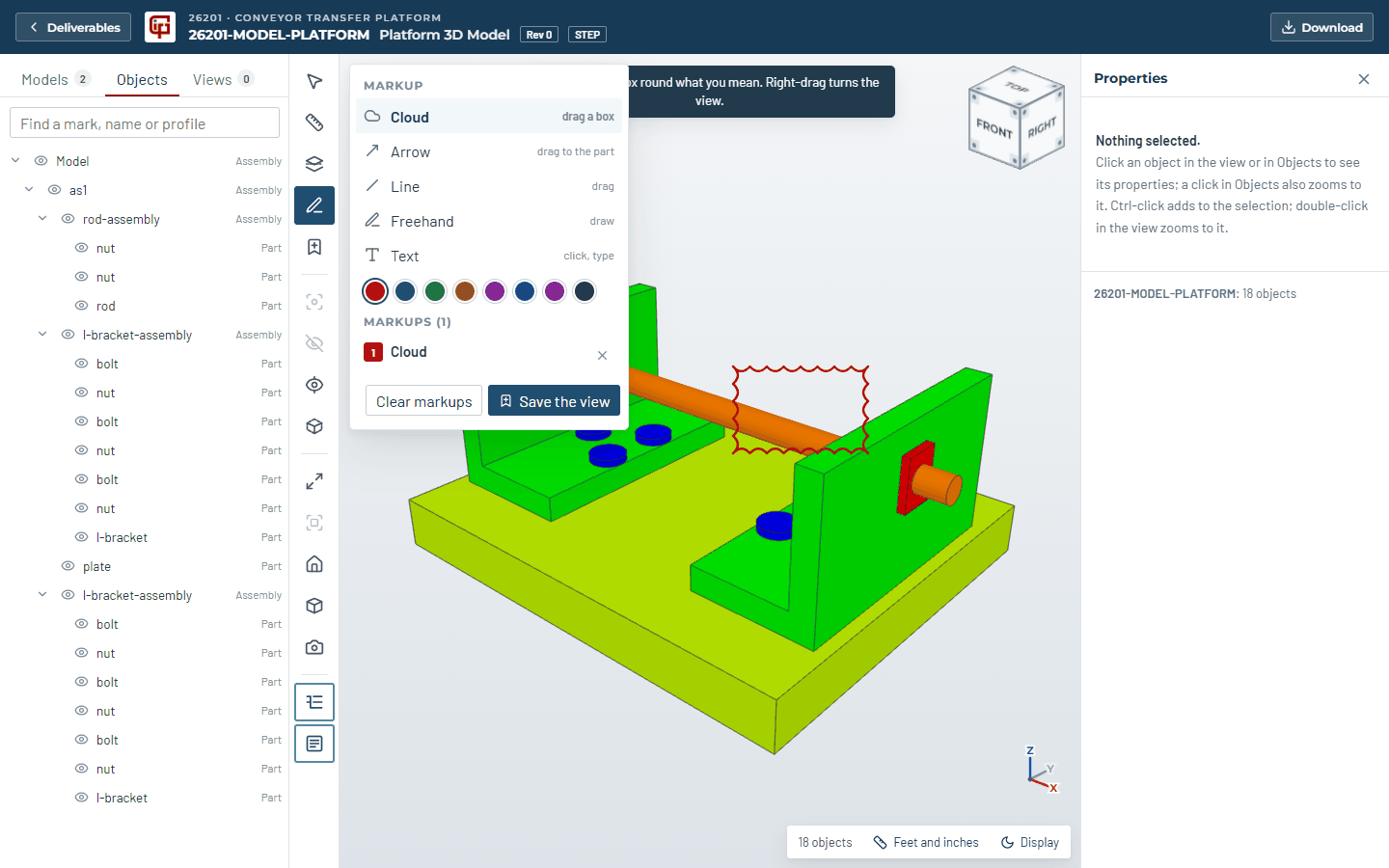The height and width of the screenshot is (868, 1389).
Task: Toggle the properties panel icon
Action: (314, 744)
